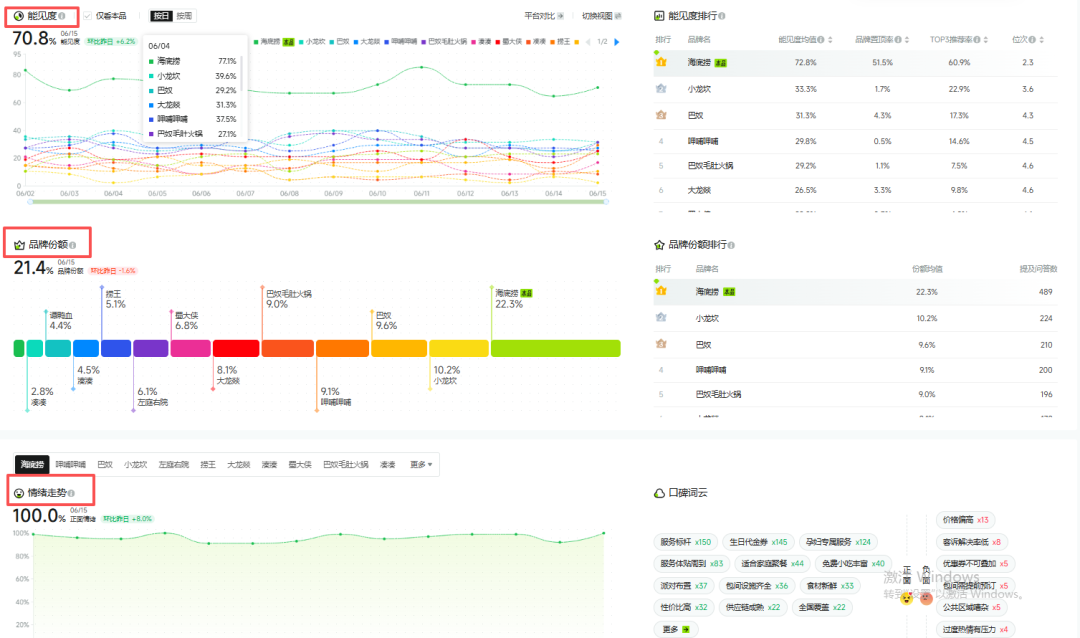Image resolution: width=1080 pixels, height=638 pixels.
Task: Click the negative angry emoji in 口碑词云
Action: (x=926, y=598)
